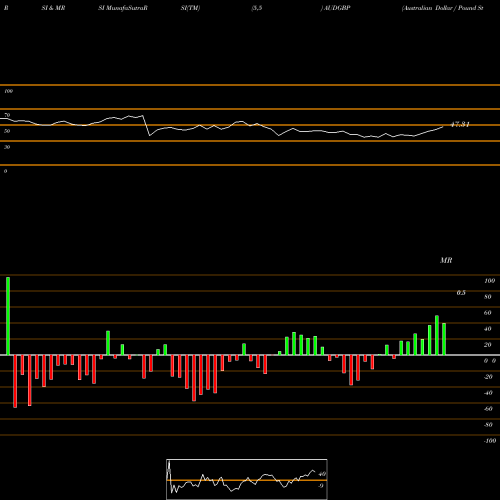Click the "SI MunafaSutraR" header text
This screenshot has width=500, height=500.
pyautogui.click(x=123, y=8)
